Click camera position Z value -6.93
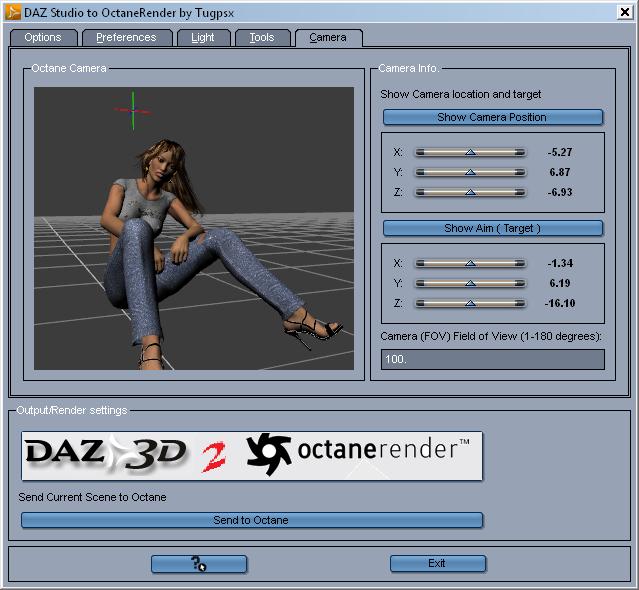This screenshot has width=639, height=590. click(560, 192)
